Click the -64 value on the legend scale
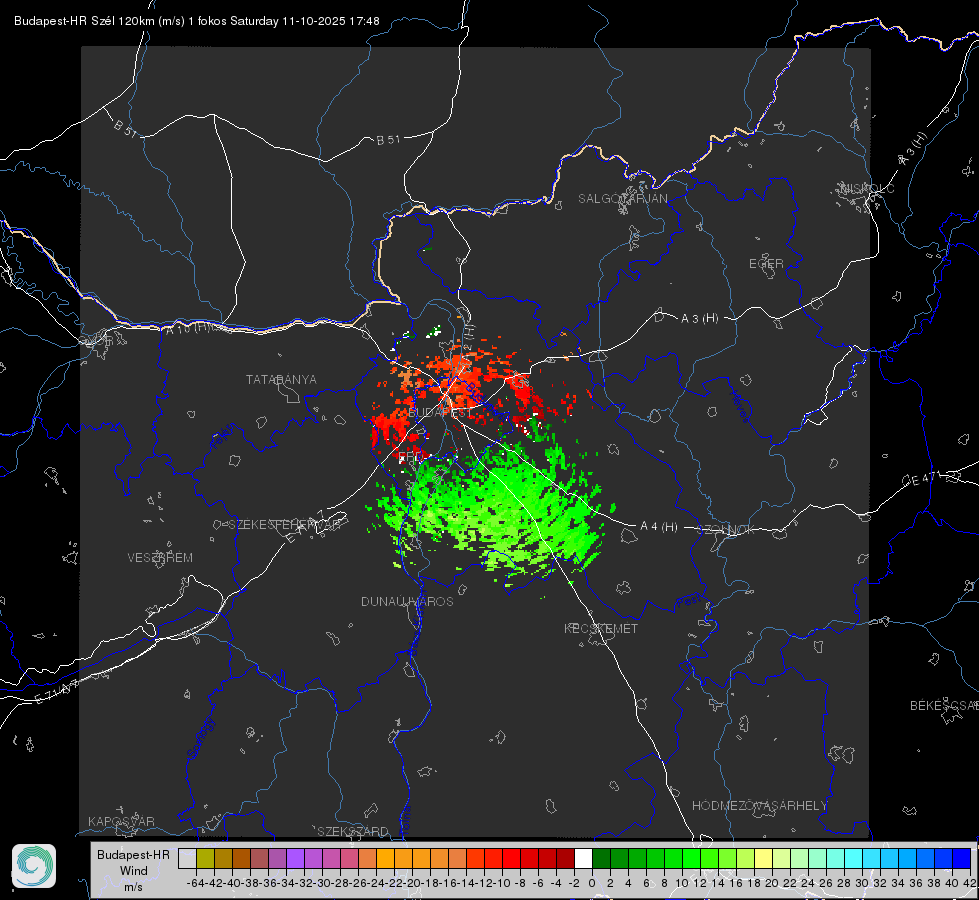Screen dimensions: 979x900 (195, 883)
